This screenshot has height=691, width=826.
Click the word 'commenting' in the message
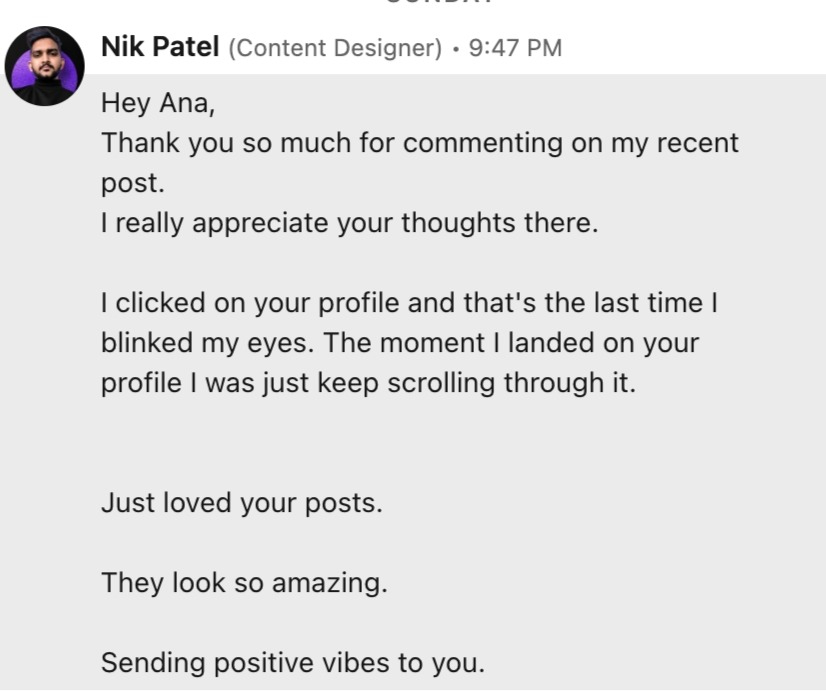[x=483, y=144]
